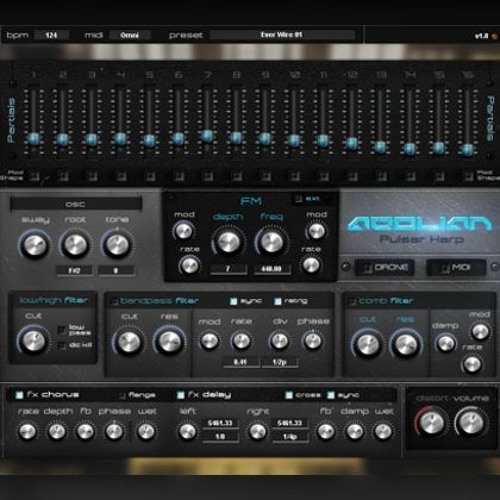The width and height of the screenshot is (500, 500).
Task: Click the distort knob
Action: pyautogui.click(x=431, y=422)
